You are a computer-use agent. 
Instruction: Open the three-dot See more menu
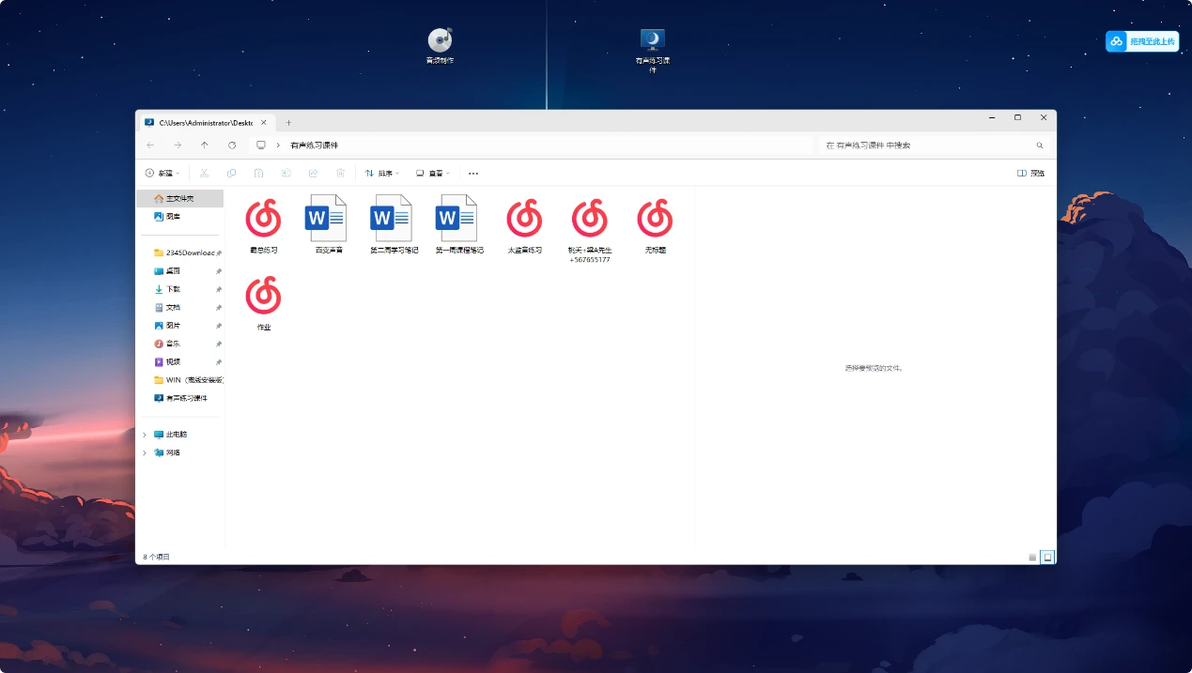click(x=473, y=173)
